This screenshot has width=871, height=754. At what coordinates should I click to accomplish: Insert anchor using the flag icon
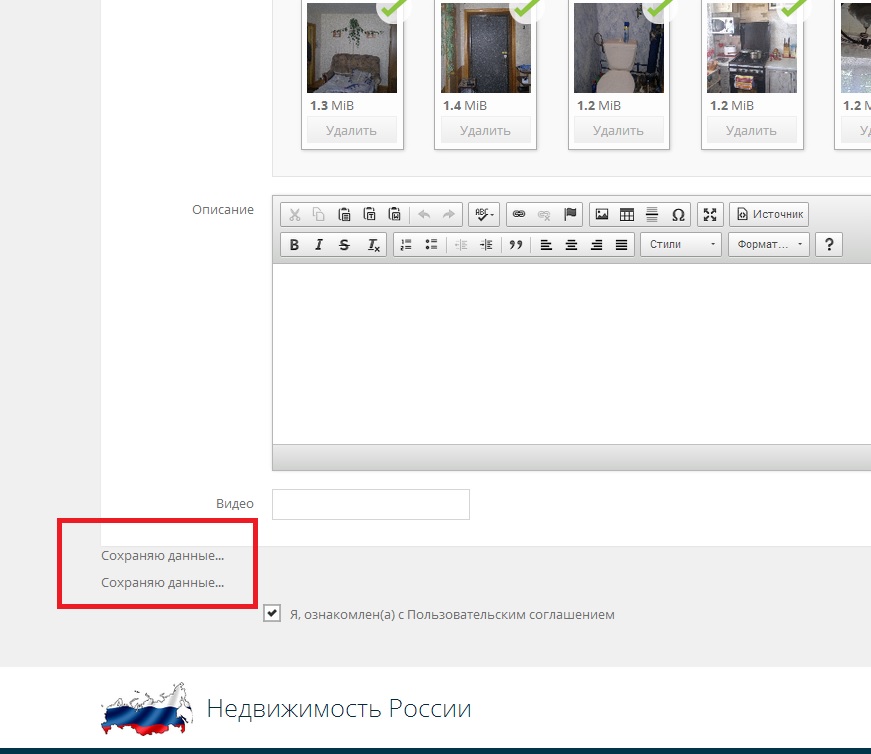pyautogui.click(x=570, y=214)
